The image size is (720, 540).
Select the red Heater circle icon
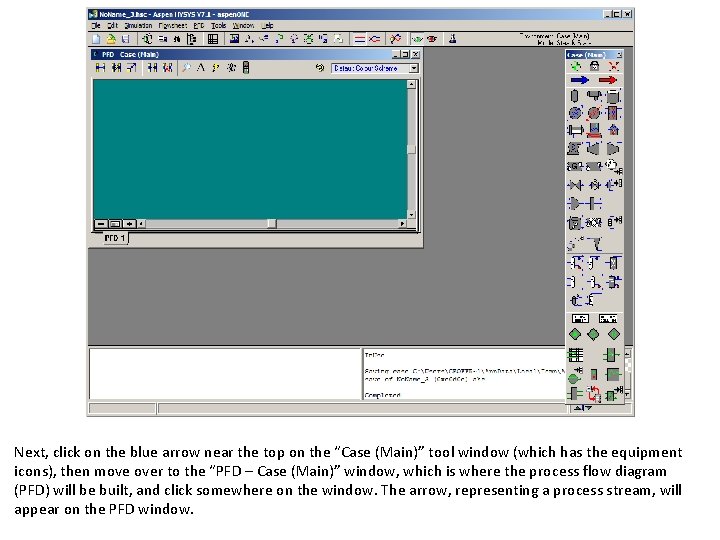594,113
